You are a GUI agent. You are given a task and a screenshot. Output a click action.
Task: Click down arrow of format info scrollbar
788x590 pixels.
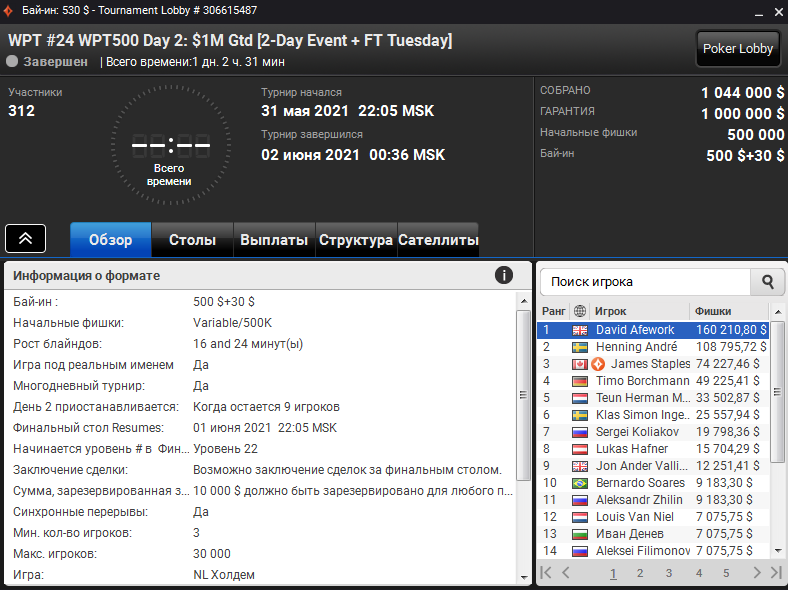(524, 577)
